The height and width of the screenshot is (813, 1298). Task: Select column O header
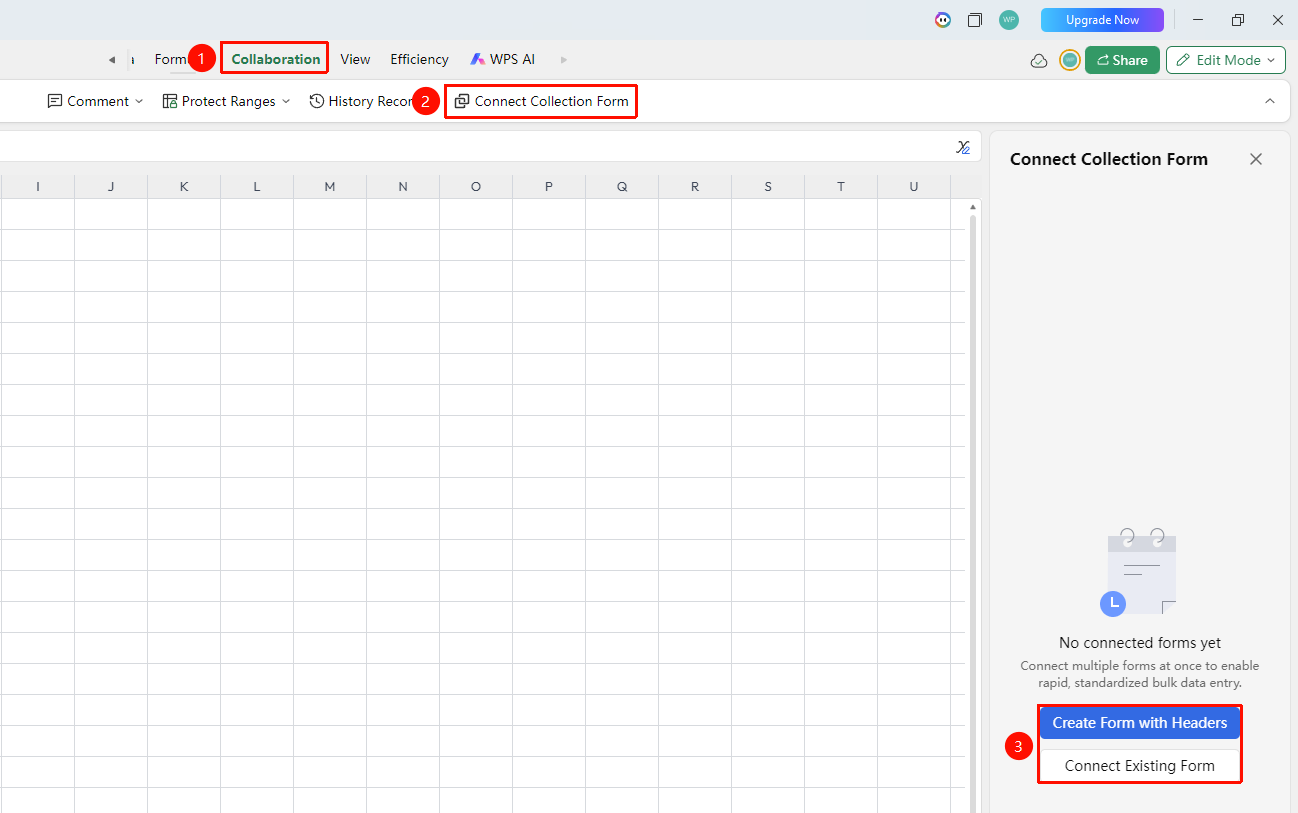click(x=476, y=187)
